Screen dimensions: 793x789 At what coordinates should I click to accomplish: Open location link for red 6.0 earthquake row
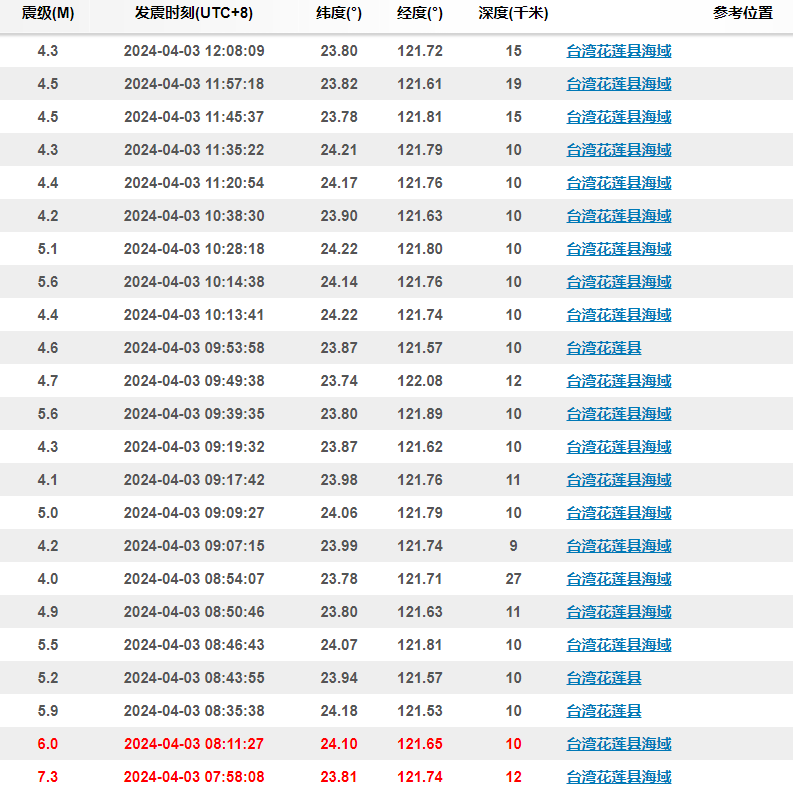[x=619, y=744]
